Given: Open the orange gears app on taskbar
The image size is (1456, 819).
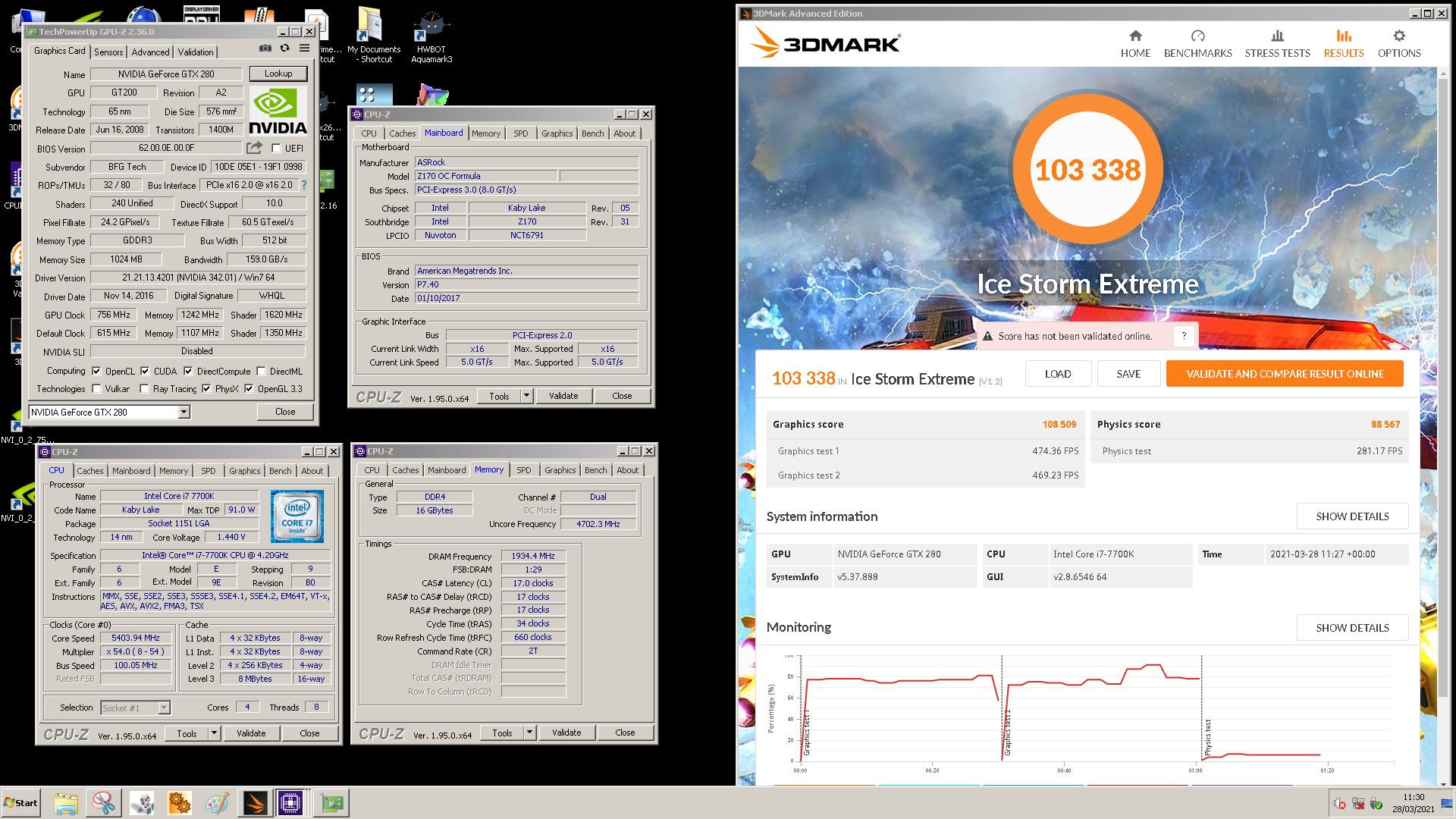Looking at the screenshot, I should coord(180,803).
